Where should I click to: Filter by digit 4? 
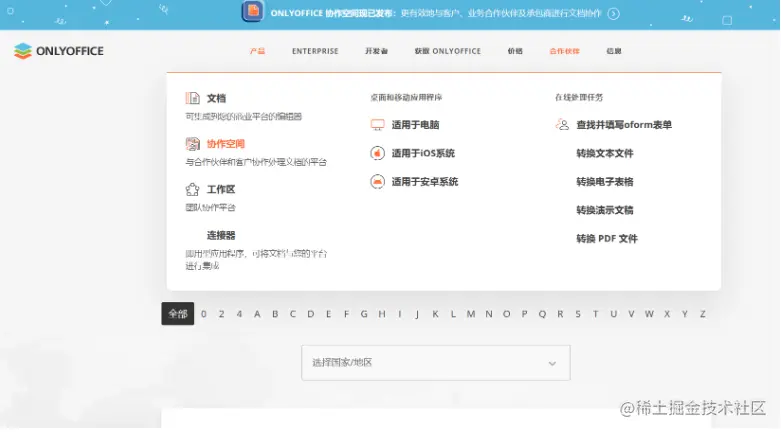point(240,314)
